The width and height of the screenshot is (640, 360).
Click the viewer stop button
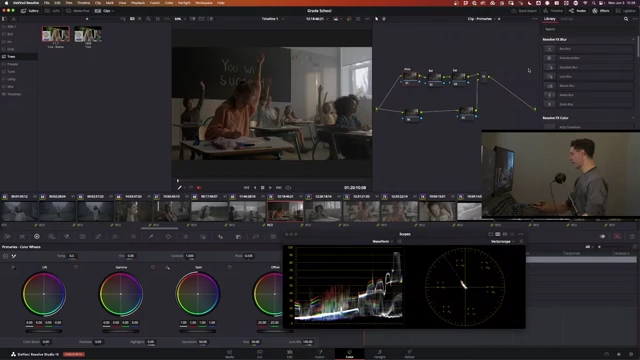(x=262, y=188)
